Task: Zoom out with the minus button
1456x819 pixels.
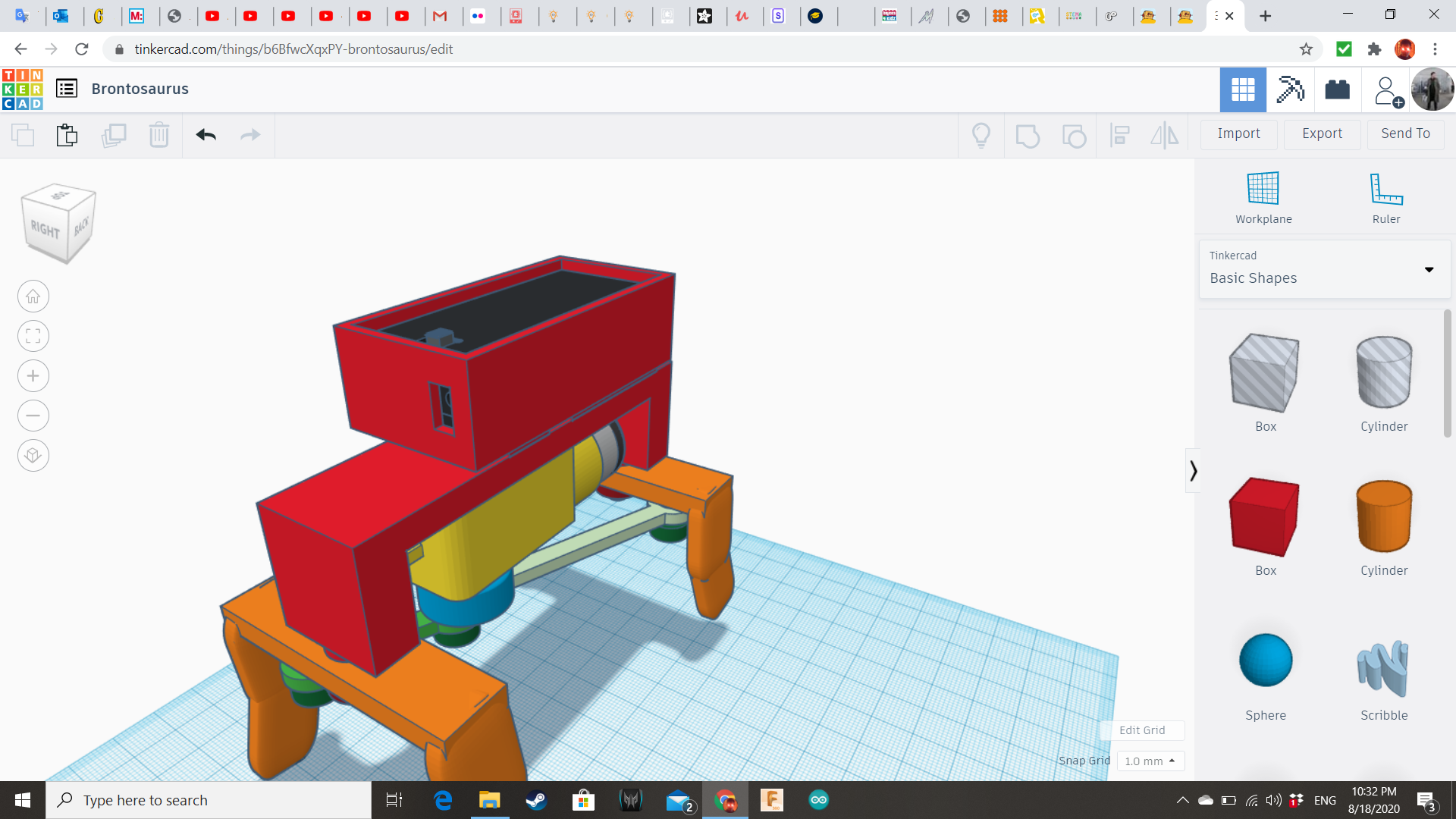Action: pyautogui.click(x=33, y=416)
